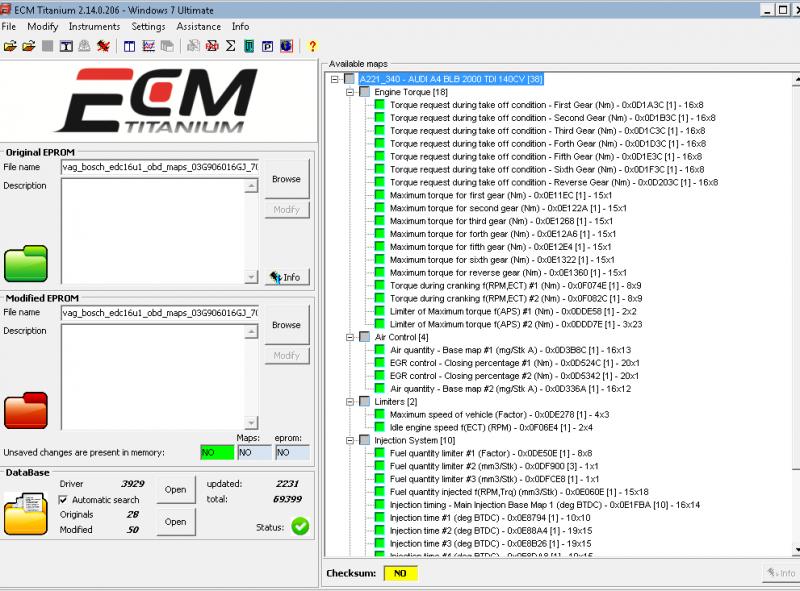Open help via the question mark icon
800x591 pixels.
(312, 46)
